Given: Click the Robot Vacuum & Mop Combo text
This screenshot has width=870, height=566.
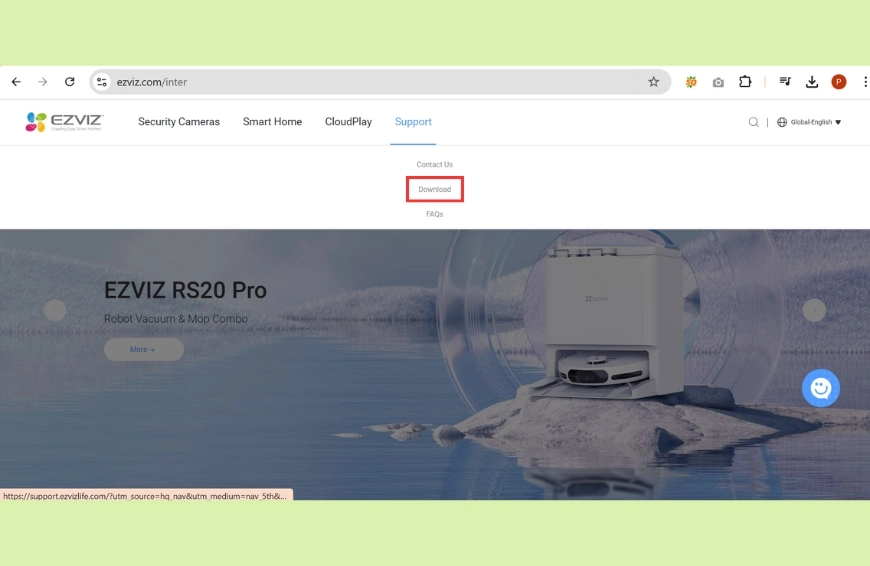Looking at the screenshot, I should pos(175,319).
